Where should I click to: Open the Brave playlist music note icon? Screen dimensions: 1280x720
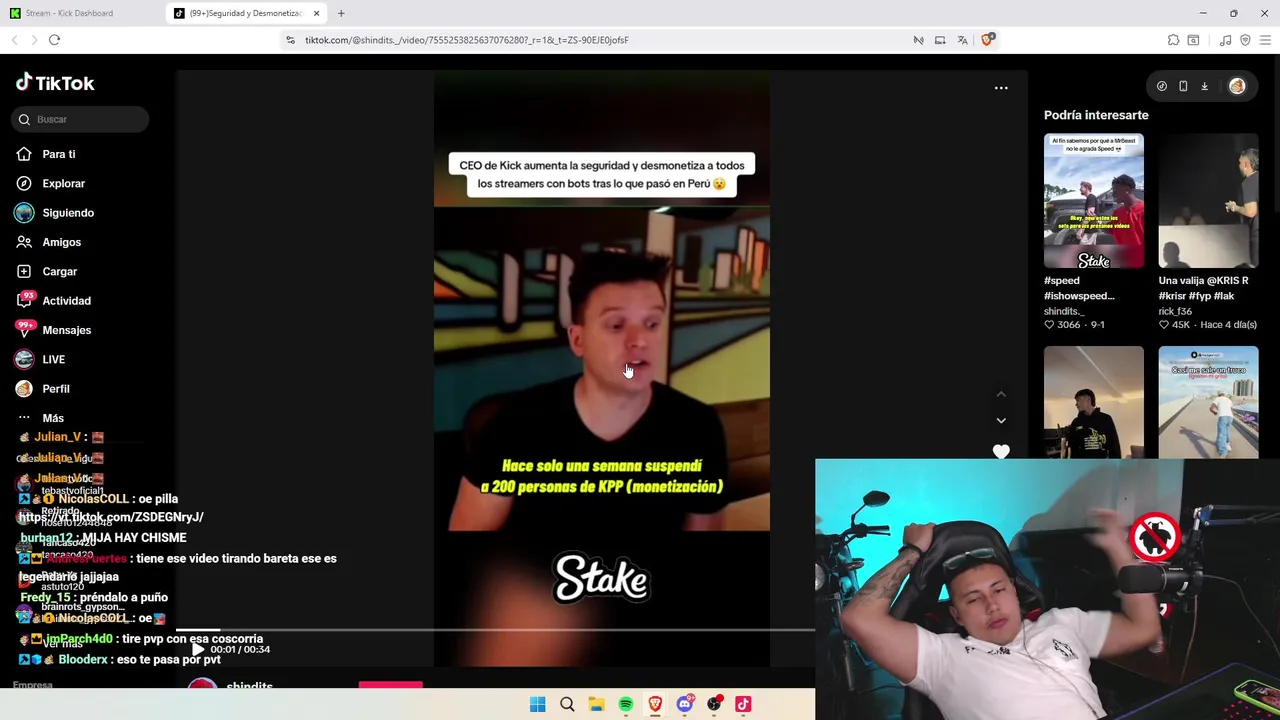tap(1225, 40)
